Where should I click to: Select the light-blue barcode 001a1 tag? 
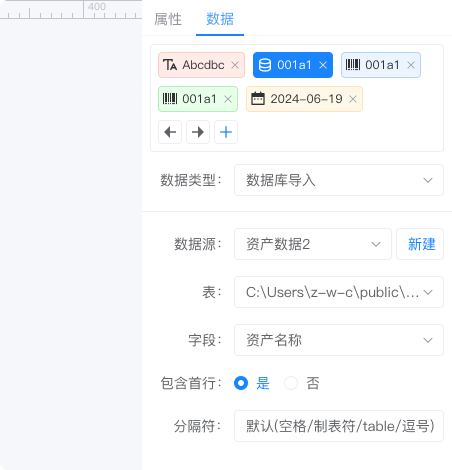pos(381,65)
